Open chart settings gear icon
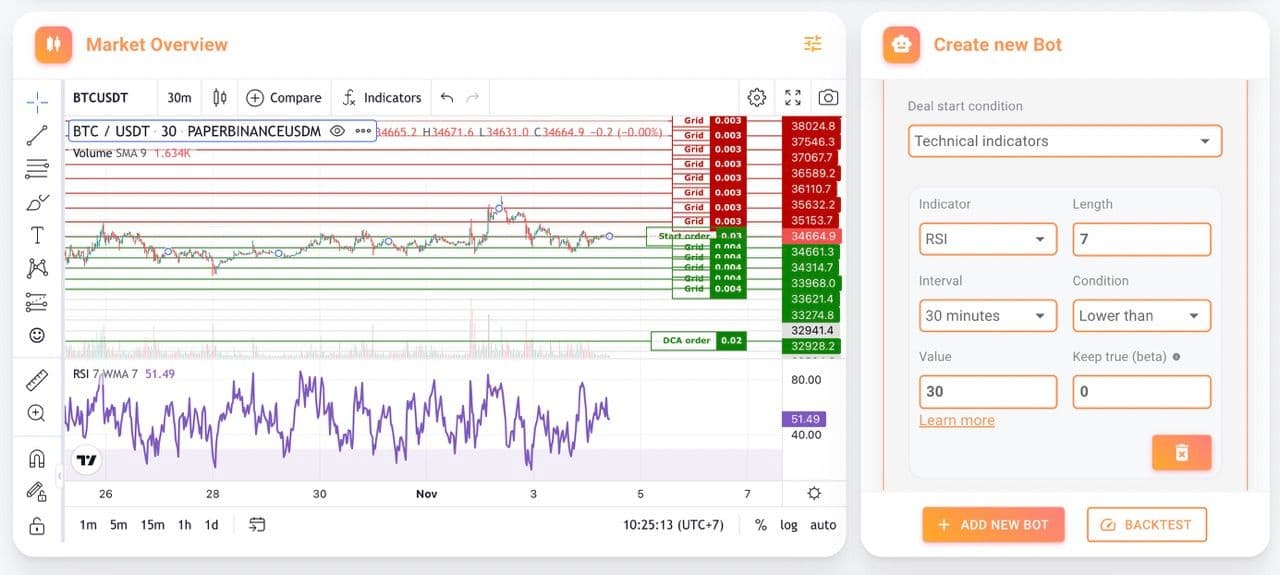Viewport: 1280px width, 575px height. tap(757, 97)
